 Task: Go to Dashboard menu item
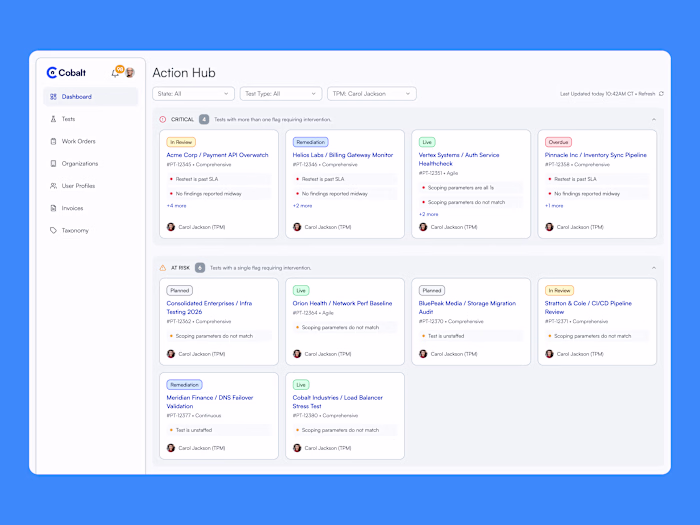91,96
